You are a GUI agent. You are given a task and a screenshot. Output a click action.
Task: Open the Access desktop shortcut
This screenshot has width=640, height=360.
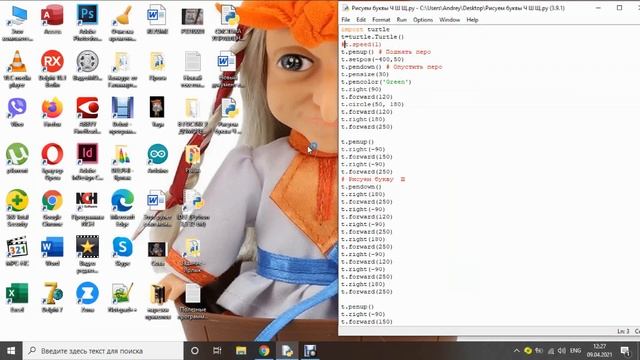pyautogui.click(x=52, y=20)
